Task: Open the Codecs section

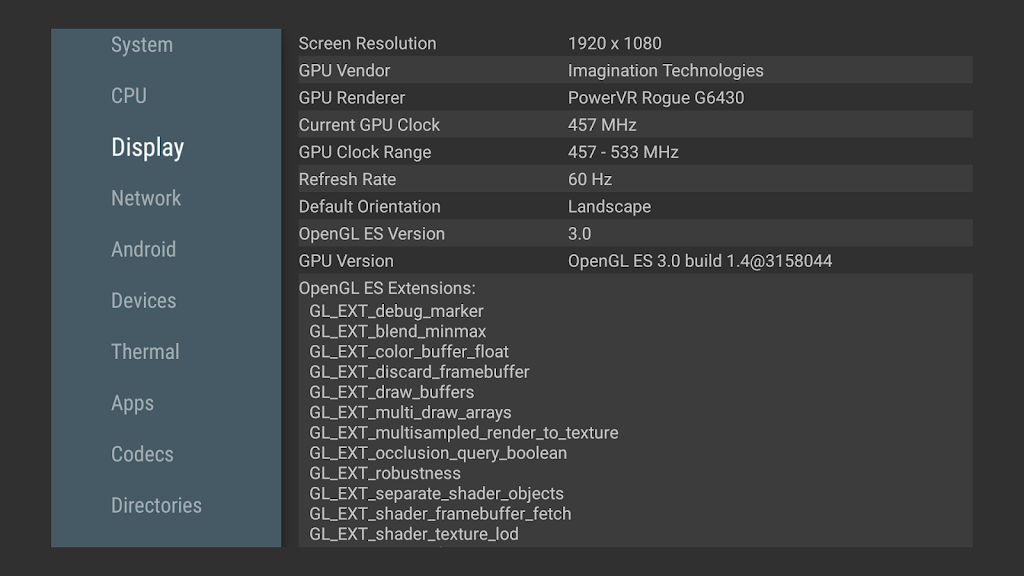Action: (x=142, y=454)
